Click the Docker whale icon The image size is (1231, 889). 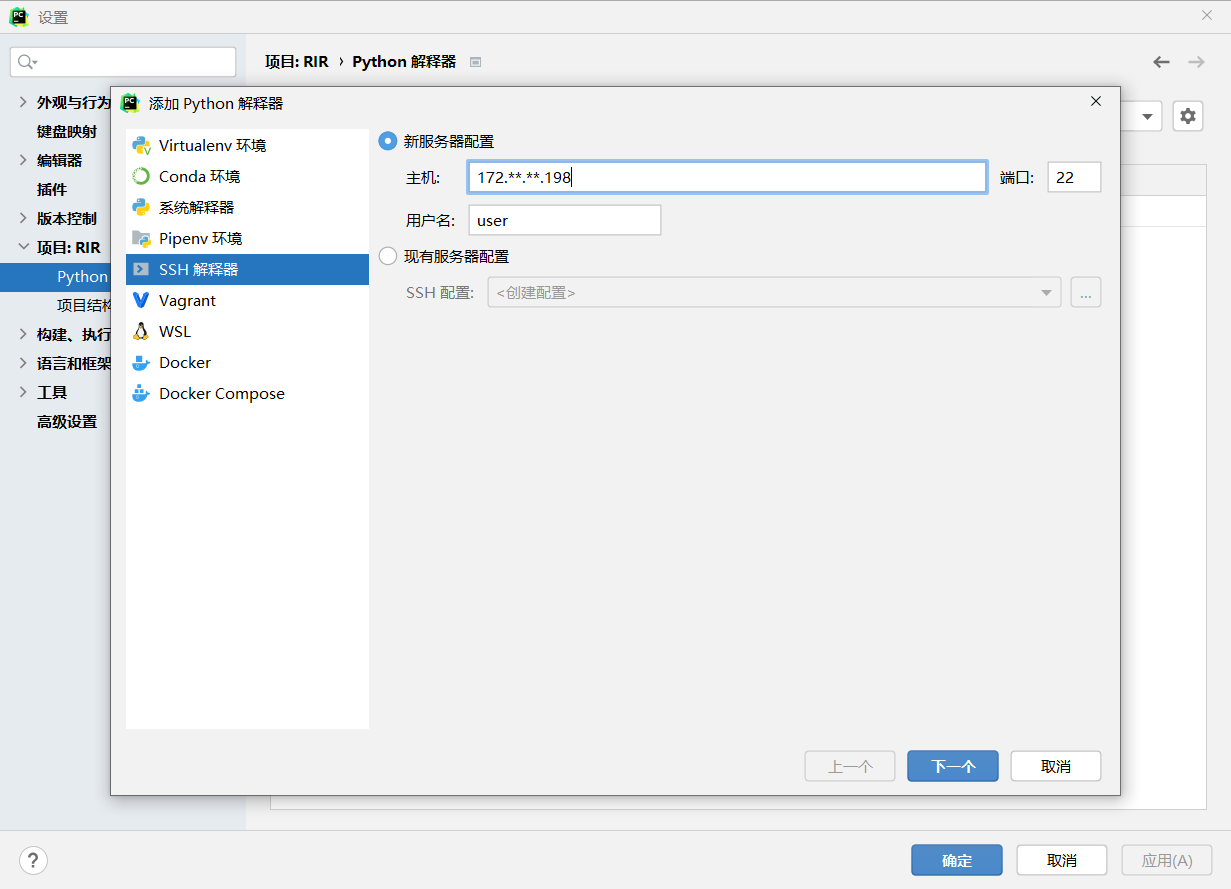(x=141, y=362)
